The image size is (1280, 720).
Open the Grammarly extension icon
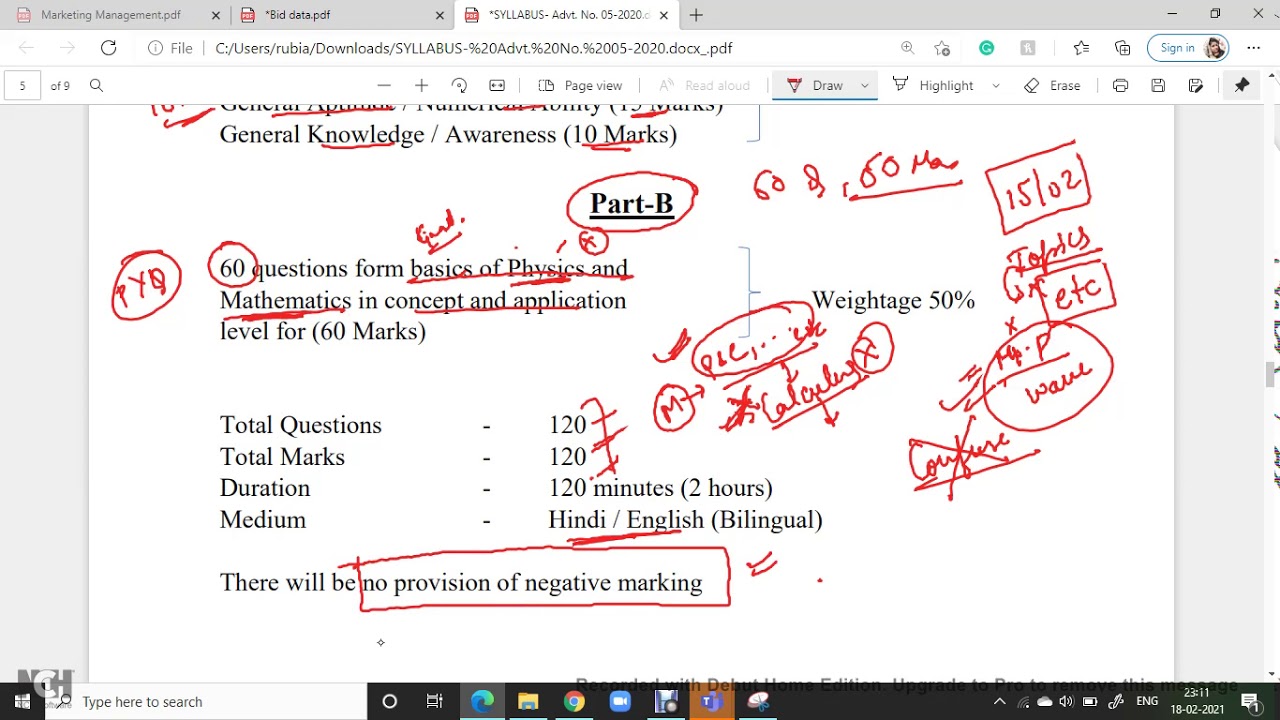(987, 48)
